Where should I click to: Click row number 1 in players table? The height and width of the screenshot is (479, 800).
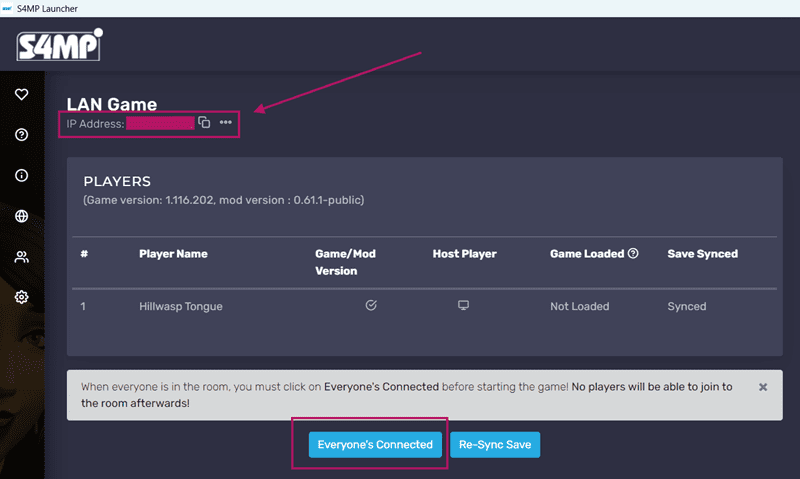point(83,307)
